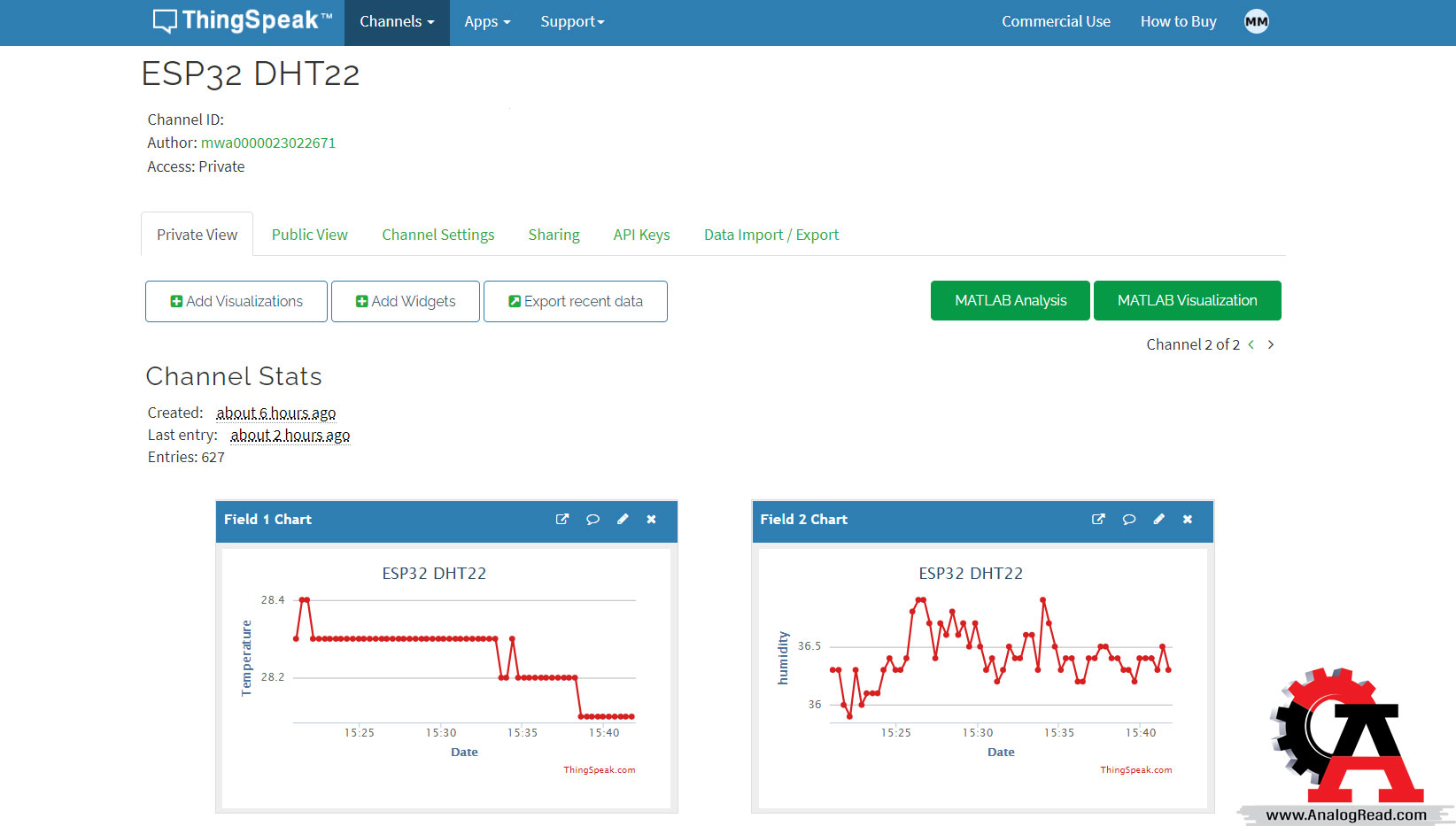Go to next channel chevron

(1271, 344)
